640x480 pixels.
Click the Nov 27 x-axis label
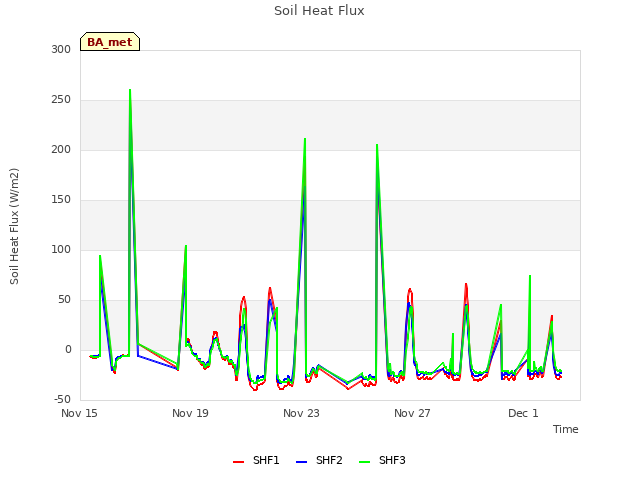(x=412, y=413)
